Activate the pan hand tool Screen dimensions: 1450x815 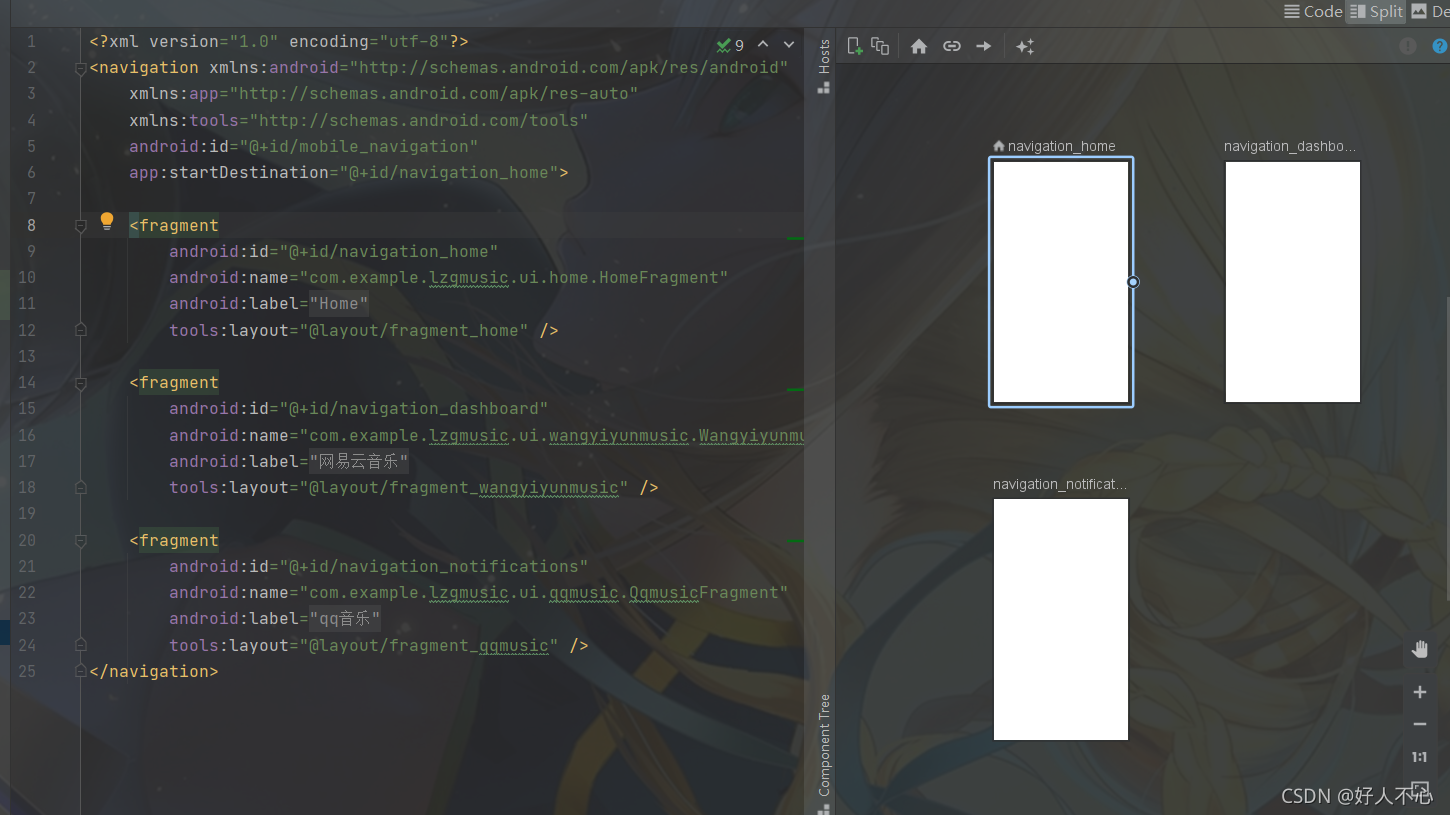[x=1419, y=648]
